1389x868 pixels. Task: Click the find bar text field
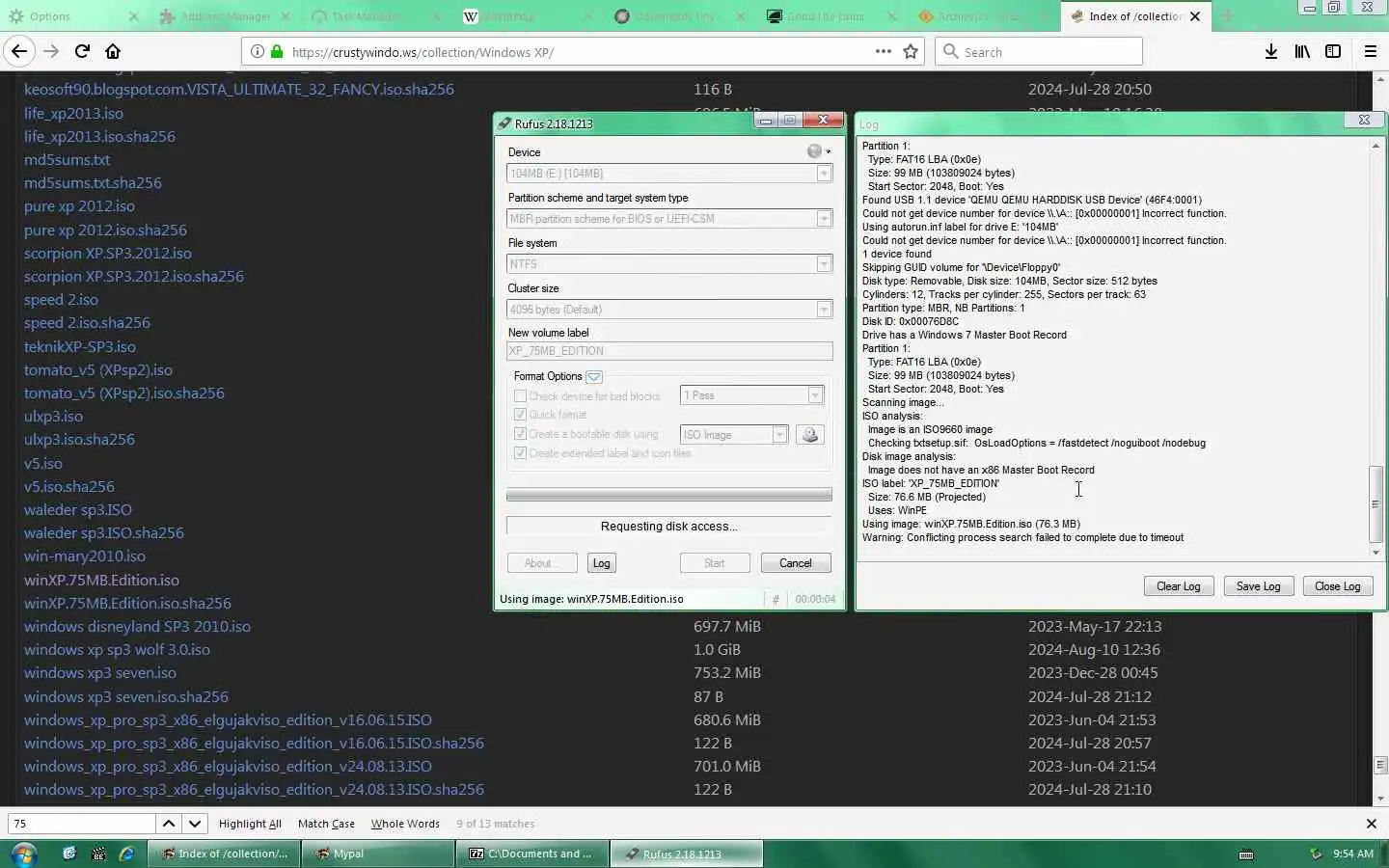[82, 824]
